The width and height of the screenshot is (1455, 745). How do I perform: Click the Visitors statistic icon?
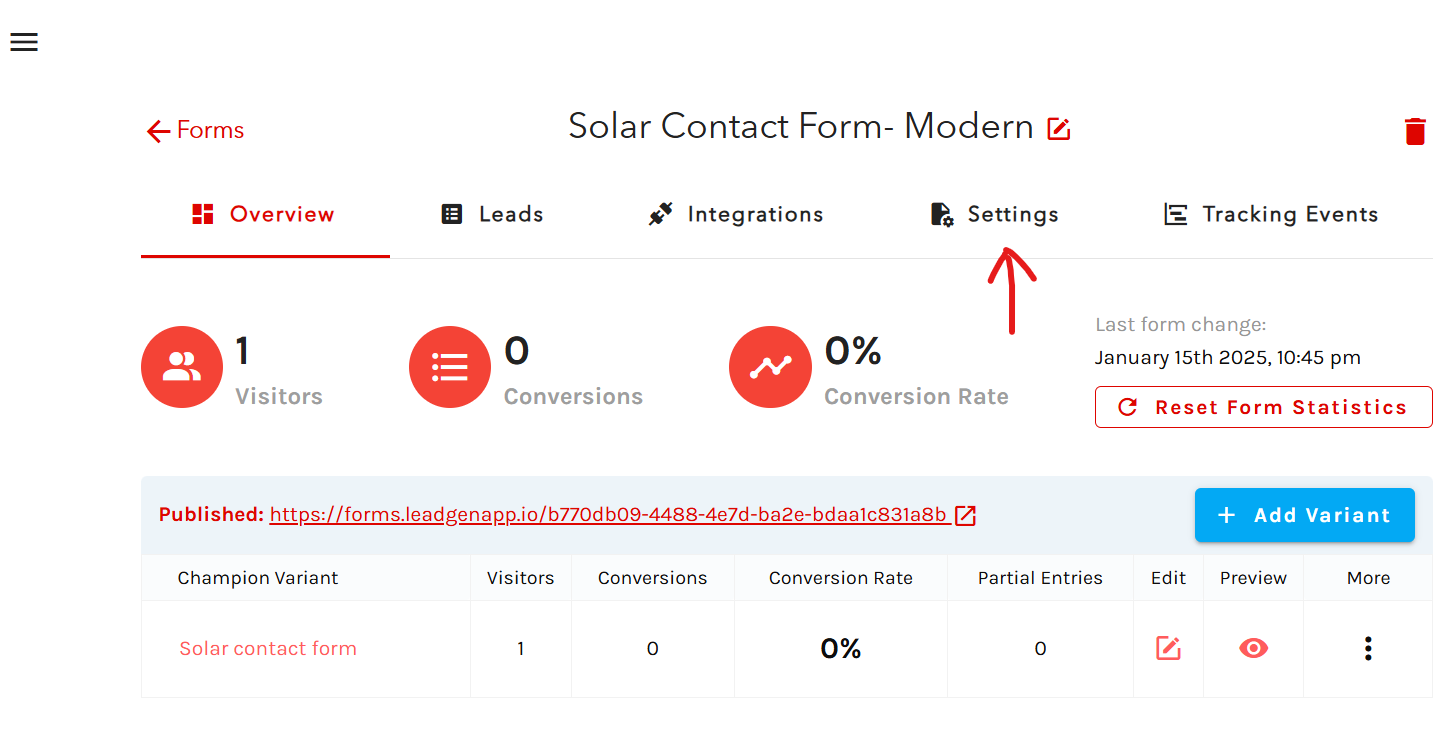pyautogui.click(x=182, y=367)
